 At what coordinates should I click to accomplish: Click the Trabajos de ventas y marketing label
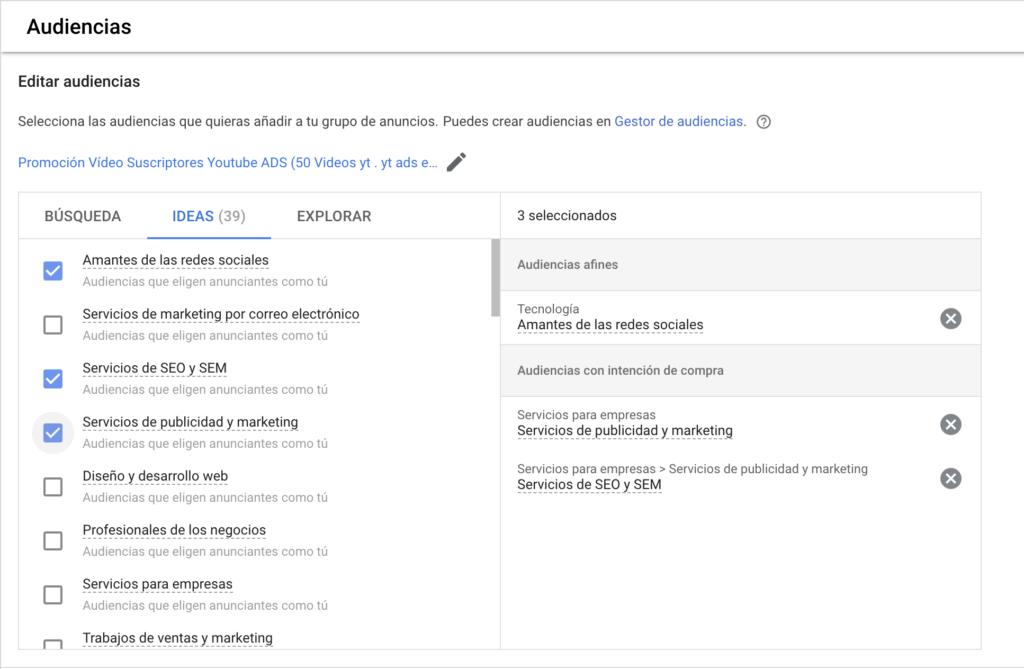pyautogui.click(x=178, y=638)
